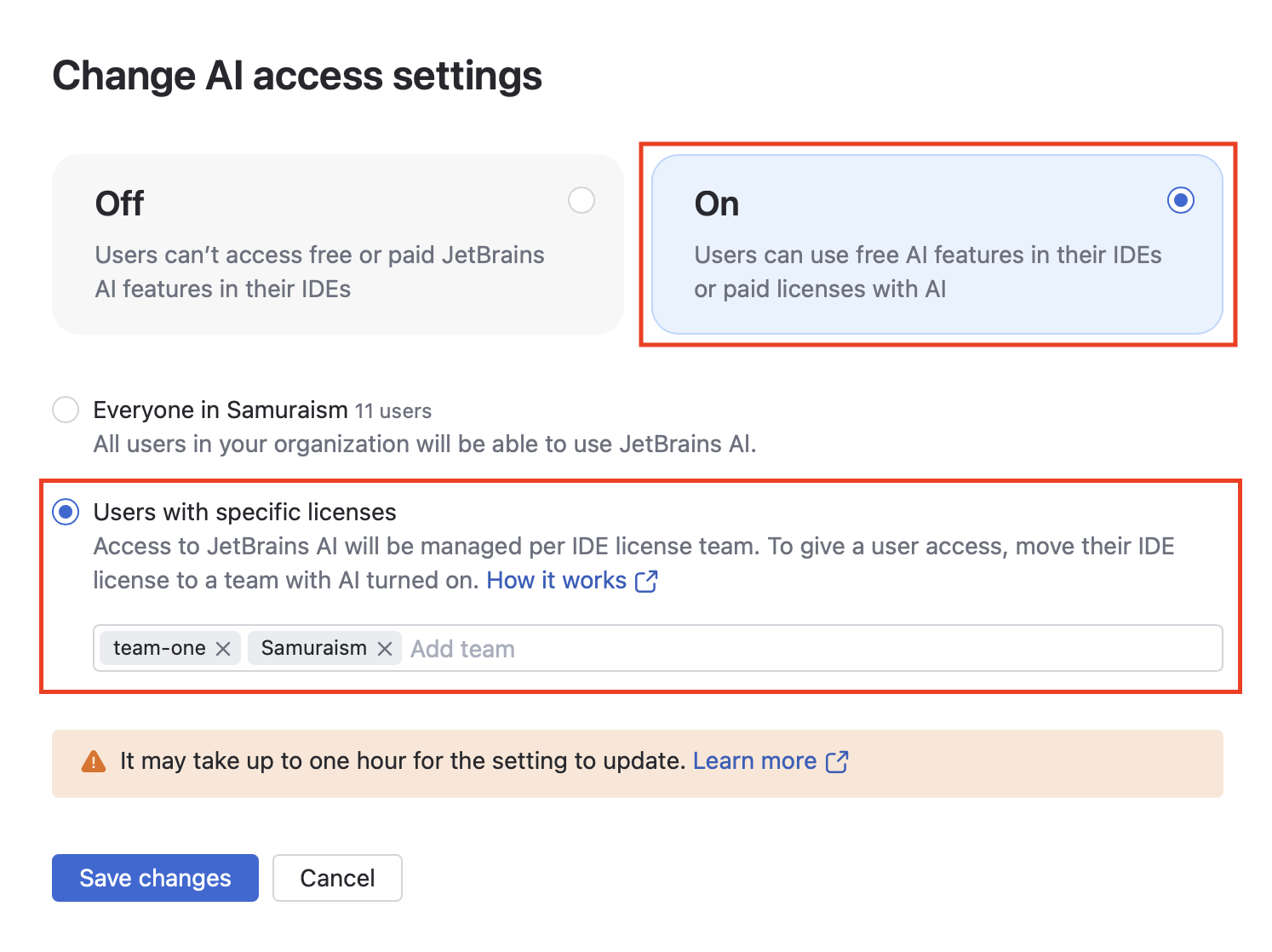
Task: Choose the Users with specific licenses radio button
Action: click(x=66, y=512)
